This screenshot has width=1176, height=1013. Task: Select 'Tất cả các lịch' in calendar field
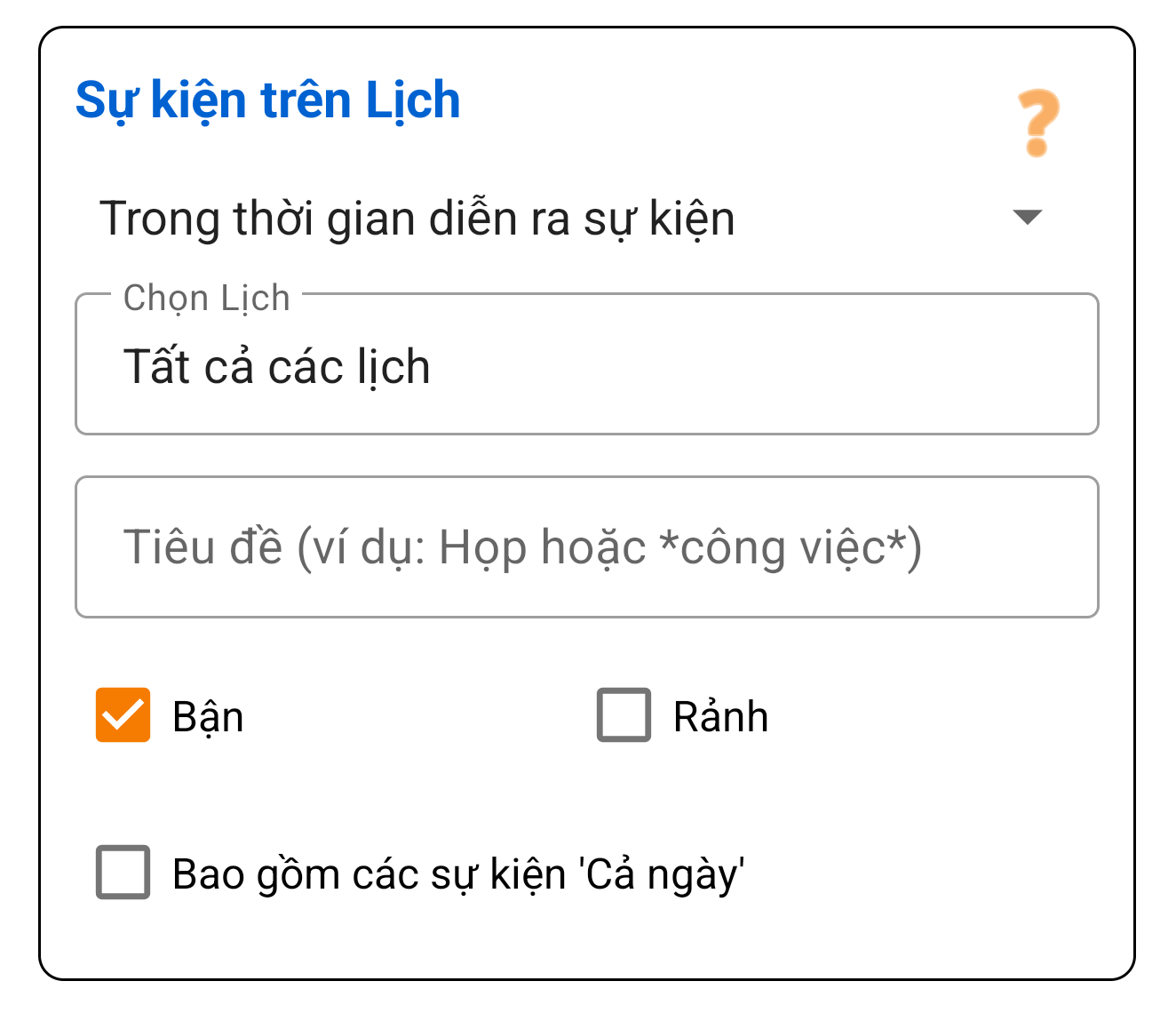pyautogui.click(x=277, y=365)
